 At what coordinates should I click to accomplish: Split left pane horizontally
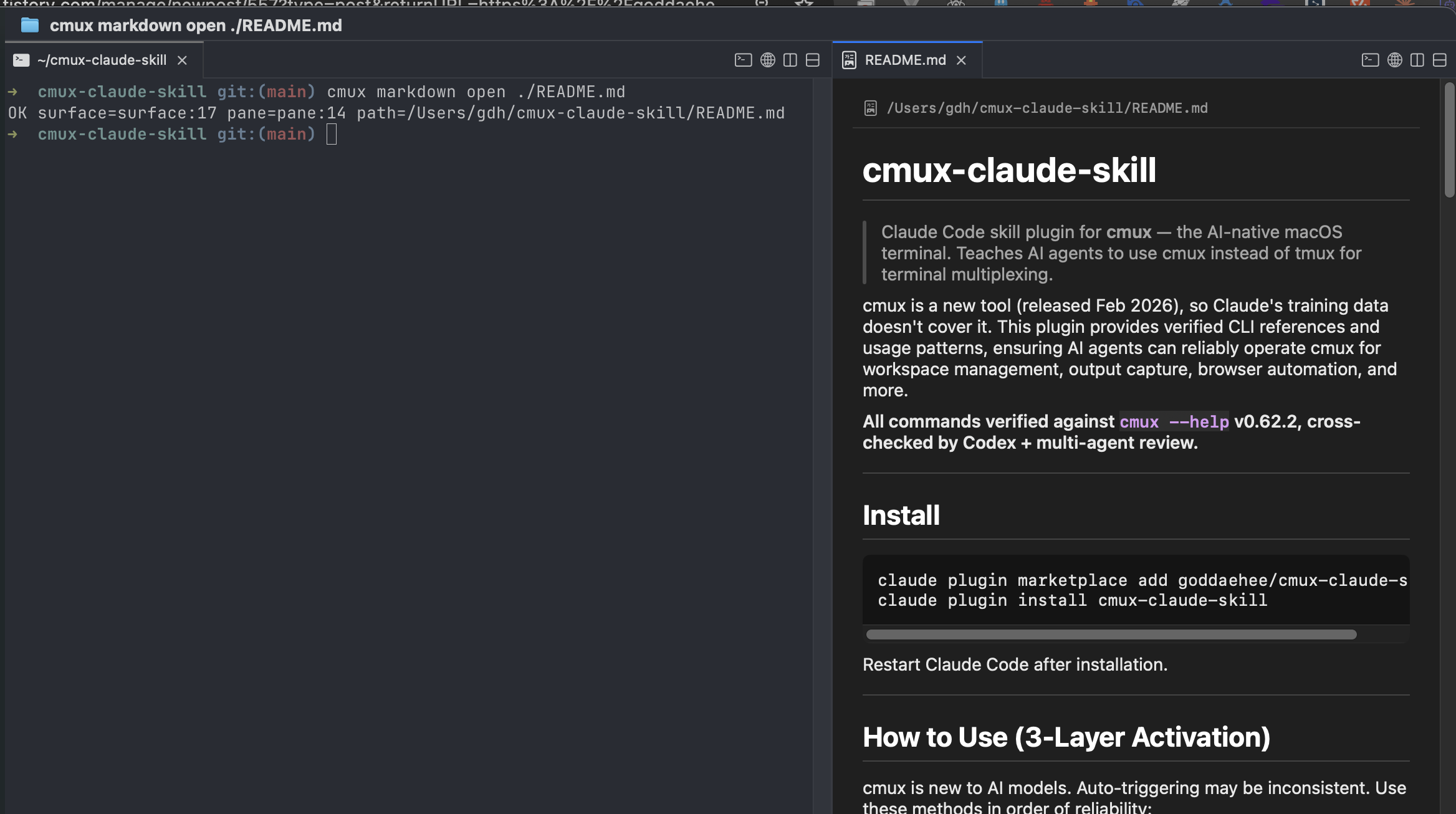tap(812, 60)
